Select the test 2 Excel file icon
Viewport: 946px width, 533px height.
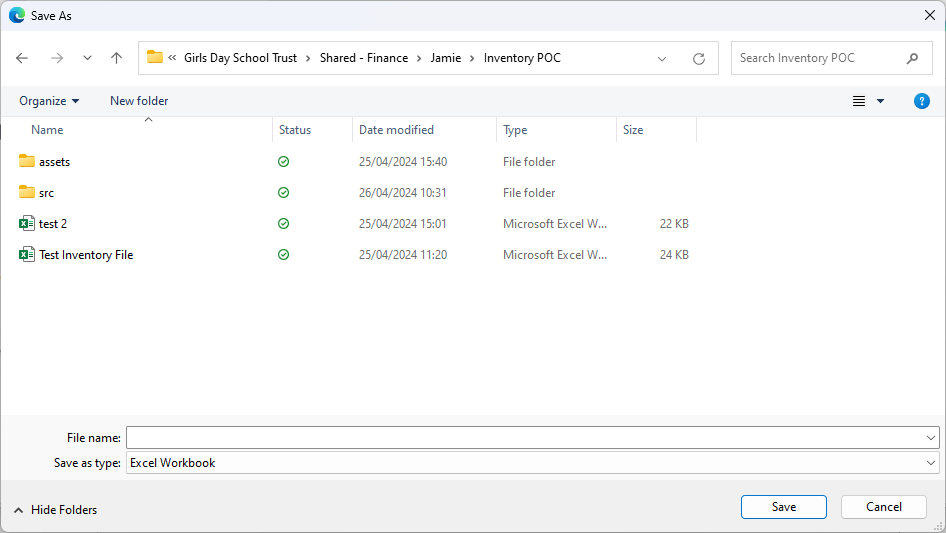point(27,224)
